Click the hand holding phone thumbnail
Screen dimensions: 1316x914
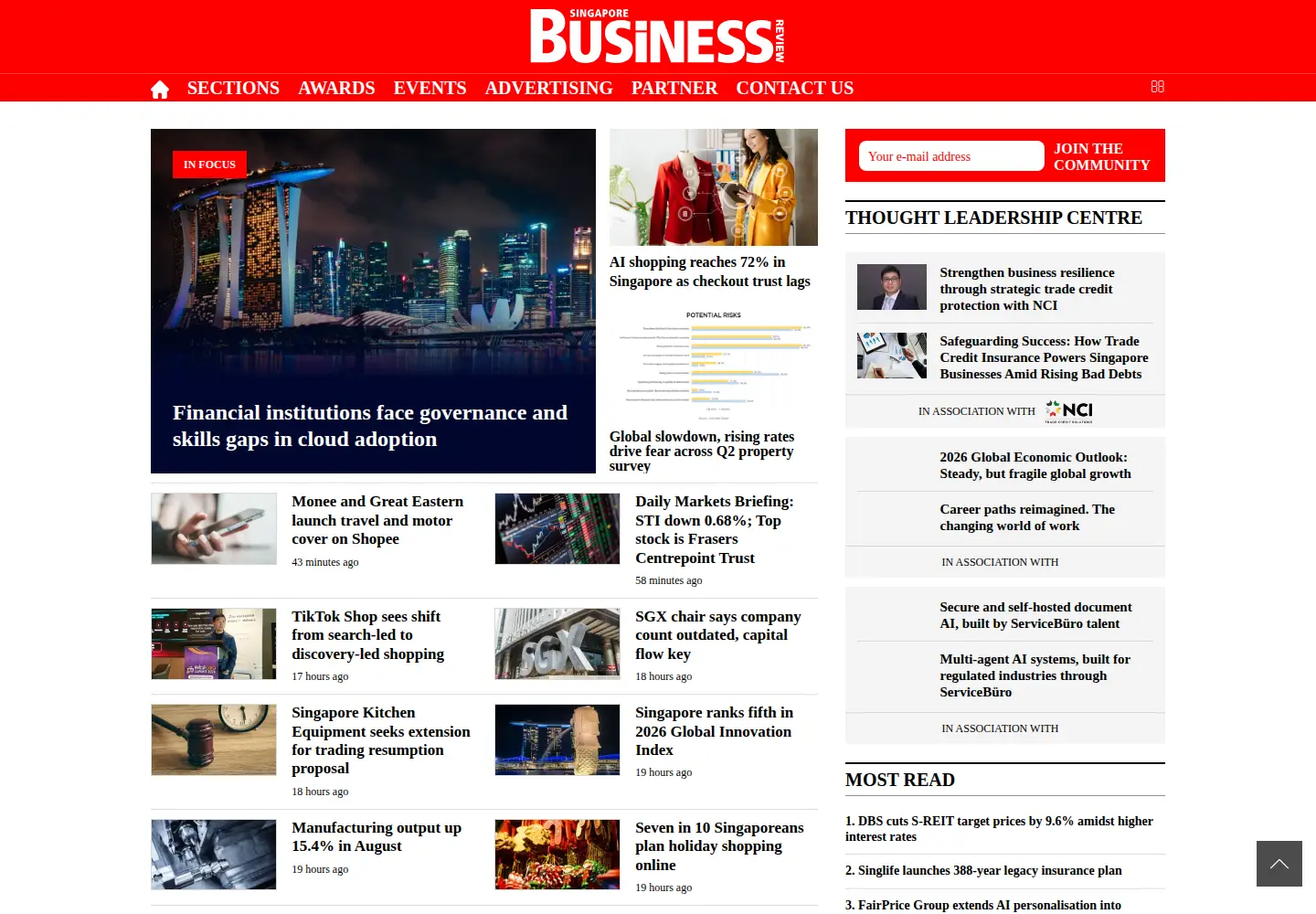214,528
